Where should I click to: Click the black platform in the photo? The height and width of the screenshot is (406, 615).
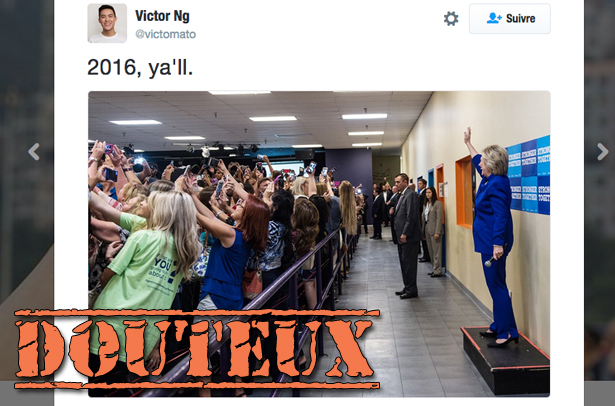point(505,360)
